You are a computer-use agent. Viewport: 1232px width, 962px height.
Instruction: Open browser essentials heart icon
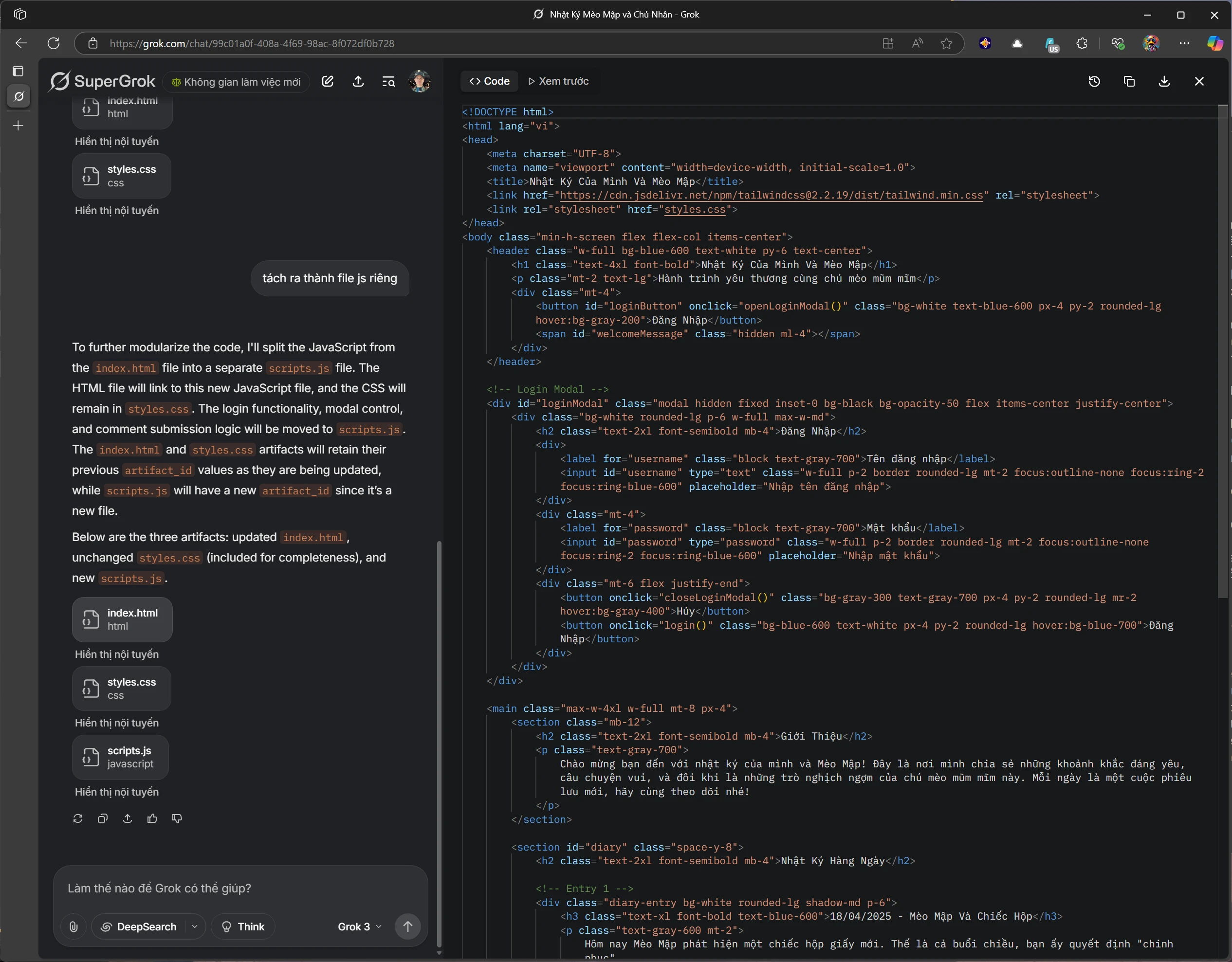[1118, 43]
